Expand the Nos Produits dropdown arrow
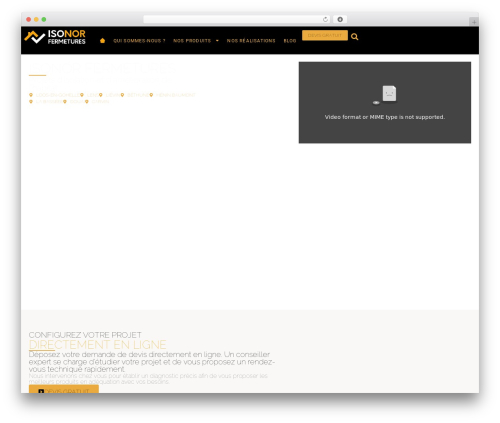The image size is (500, 423). pos(217,41)
